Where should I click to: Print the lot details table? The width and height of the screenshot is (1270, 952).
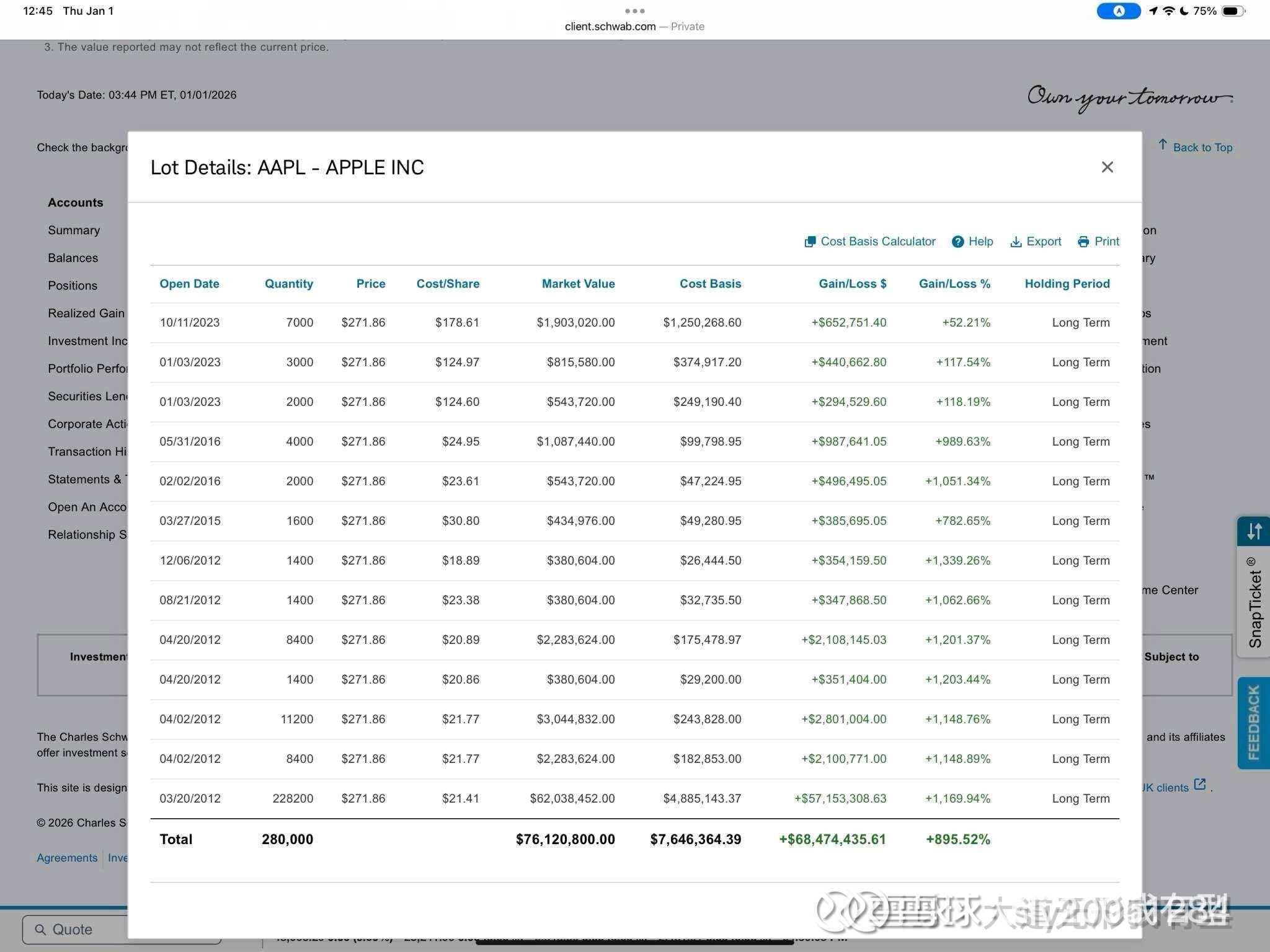click(1098, 241)
